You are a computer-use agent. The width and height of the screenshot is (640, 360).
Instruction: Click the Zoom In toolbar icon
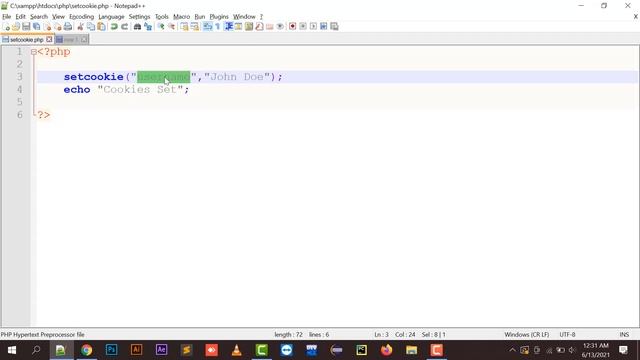[161, 27]
